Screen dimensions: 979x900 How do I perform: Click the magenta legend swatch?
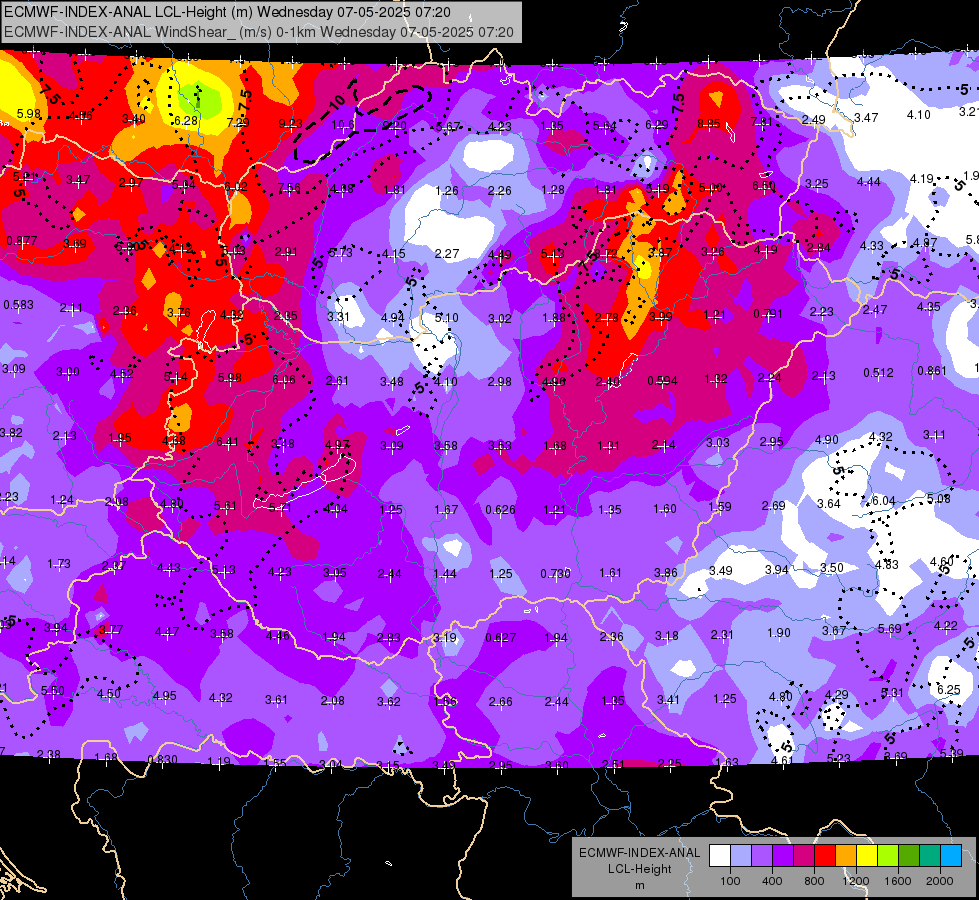804,855
